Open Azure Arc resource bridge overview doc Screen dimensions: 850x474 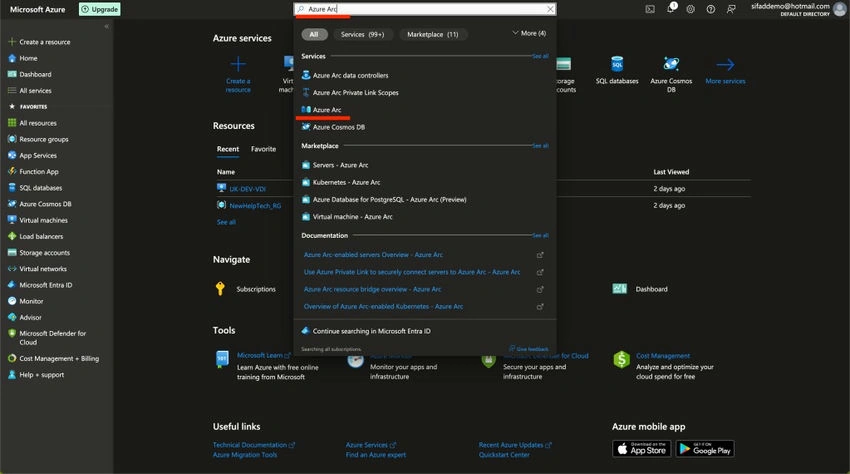pos(372,290)
